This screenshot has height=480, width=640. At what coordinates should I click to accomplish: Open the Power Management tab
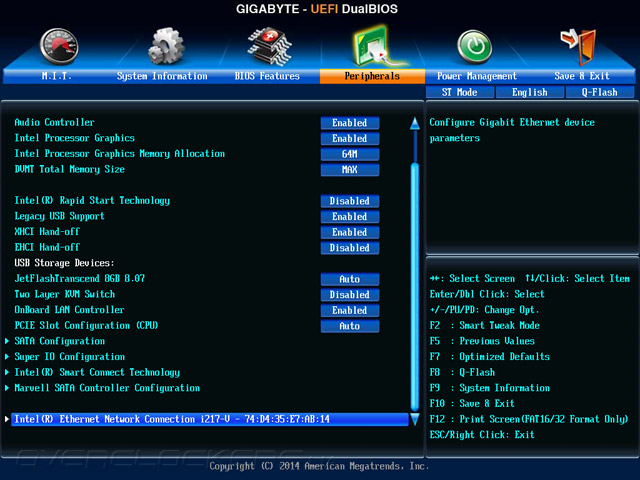coord(477,76)
